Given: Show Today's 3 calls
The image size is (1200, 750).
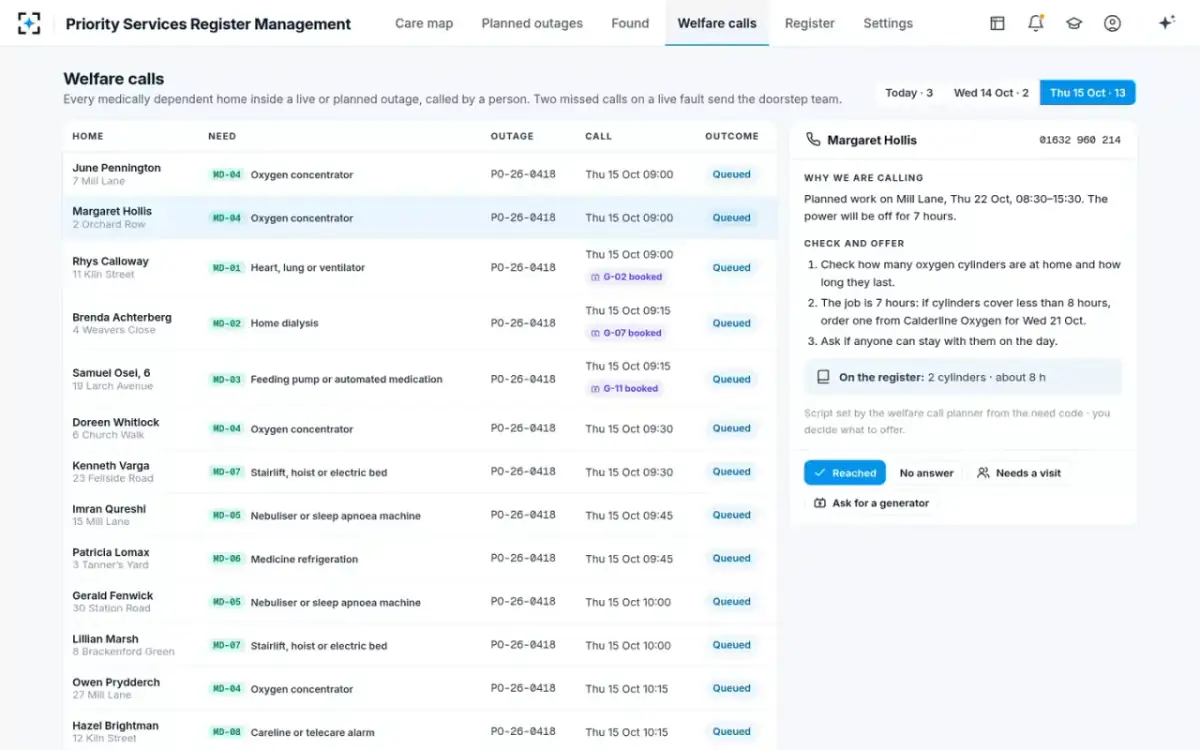Looking at the screenshot, I should click(909, 93).
